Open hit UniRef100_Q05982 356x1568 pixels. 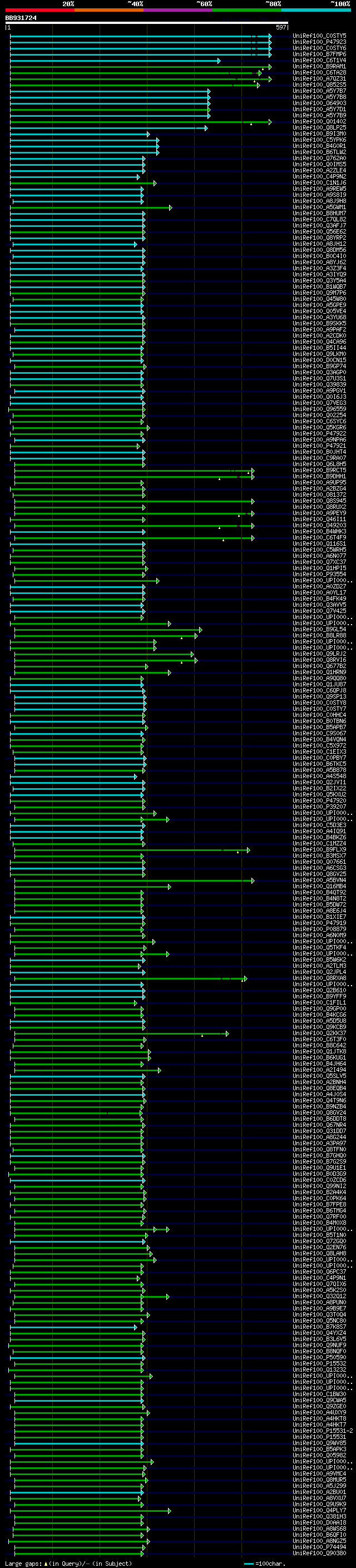coord(319,1455)
